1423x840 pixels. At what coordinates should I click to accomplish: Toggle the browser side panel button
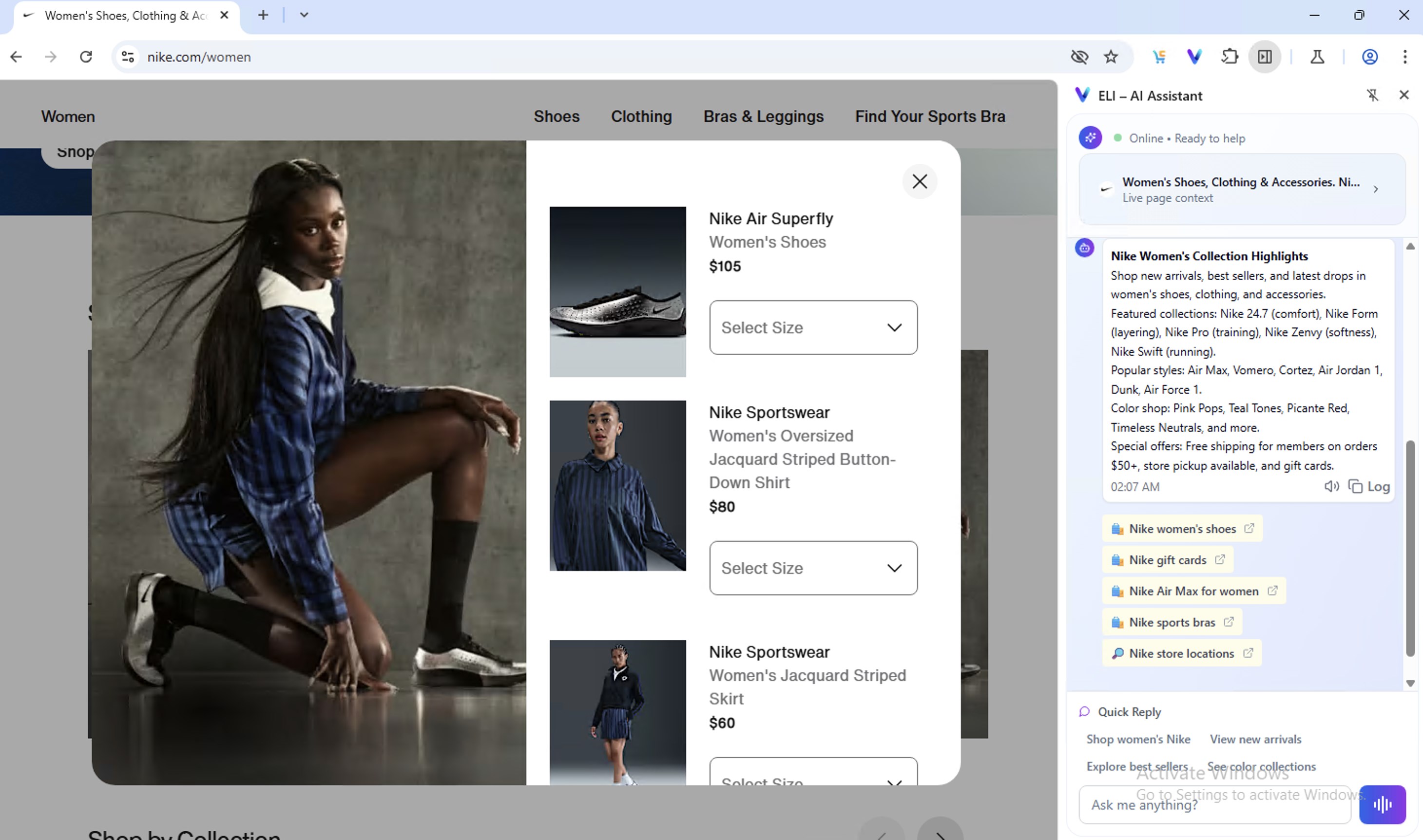pos(1265,57)
